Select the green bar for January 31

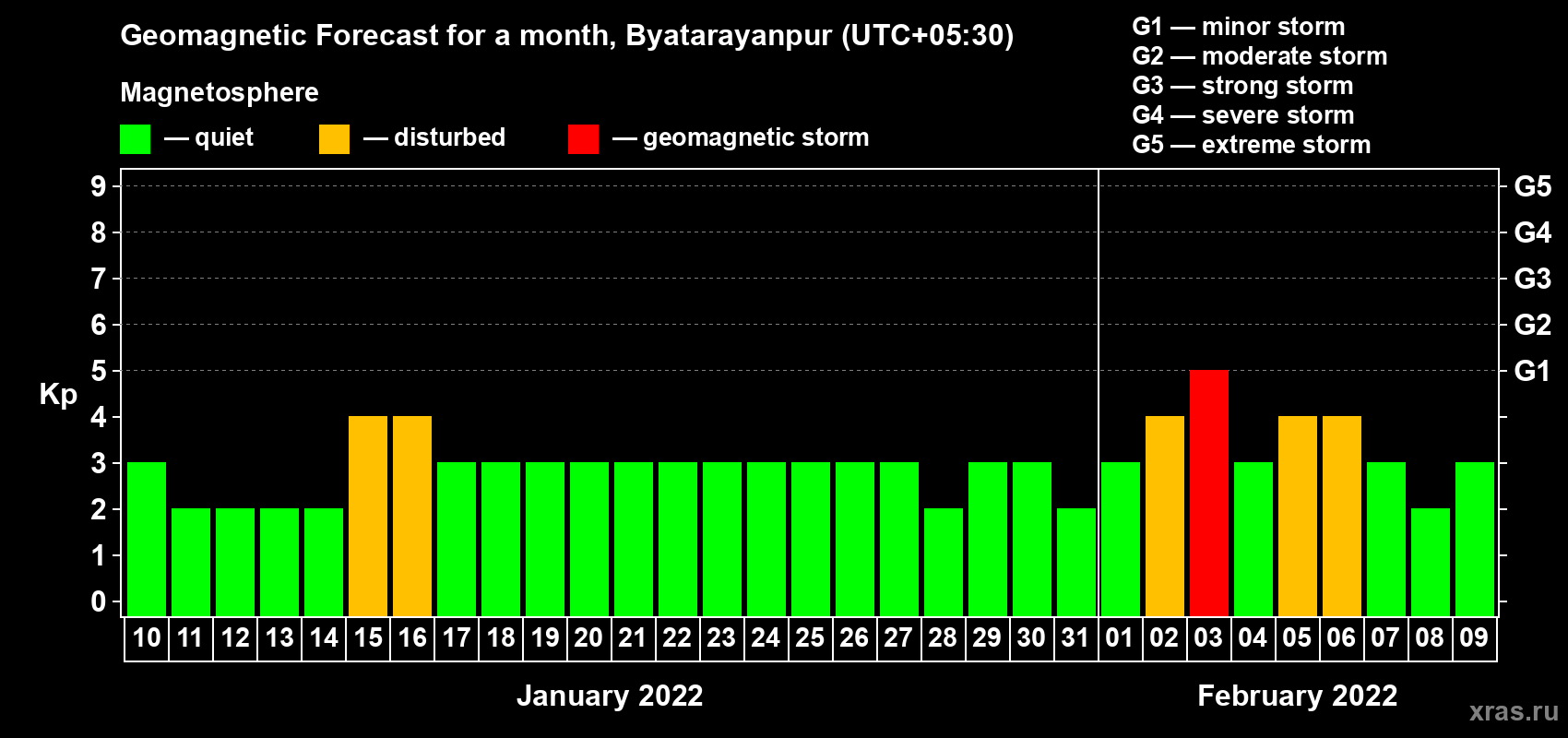pyautogui.click(x=1076, y=562)
